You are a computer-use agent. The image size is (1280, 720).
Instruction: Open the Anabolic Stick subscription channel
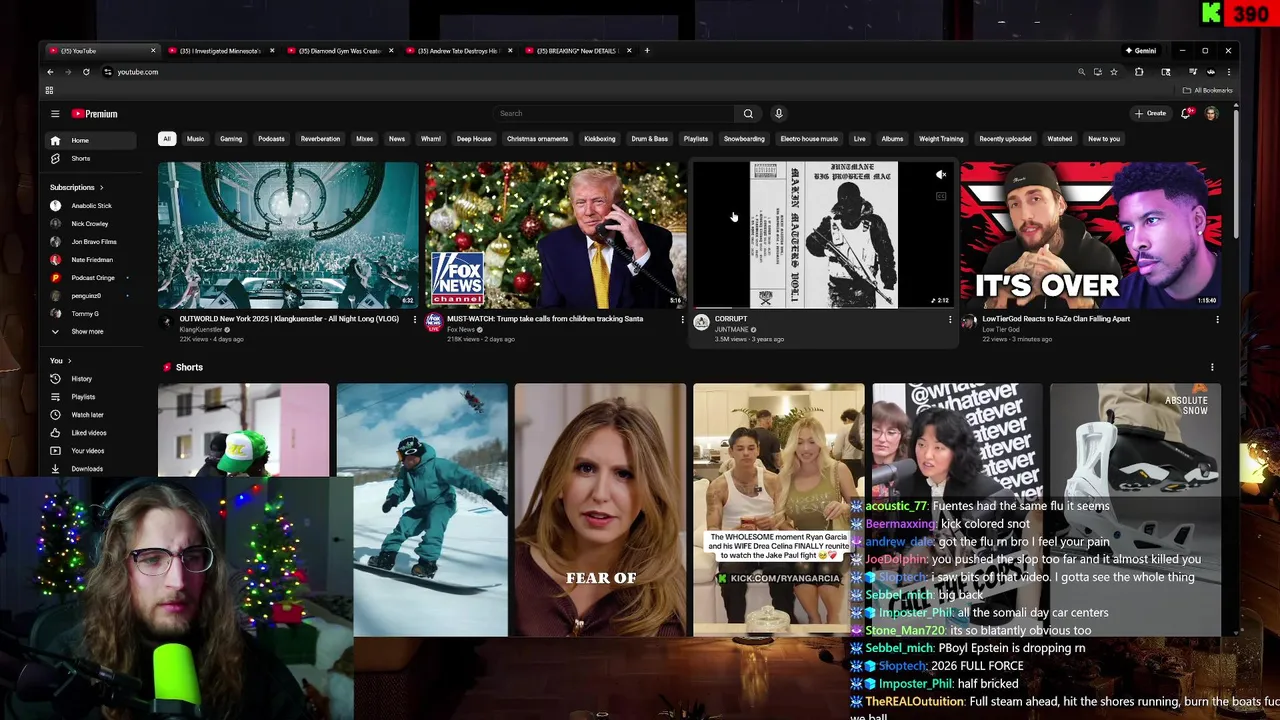point(90,206)
